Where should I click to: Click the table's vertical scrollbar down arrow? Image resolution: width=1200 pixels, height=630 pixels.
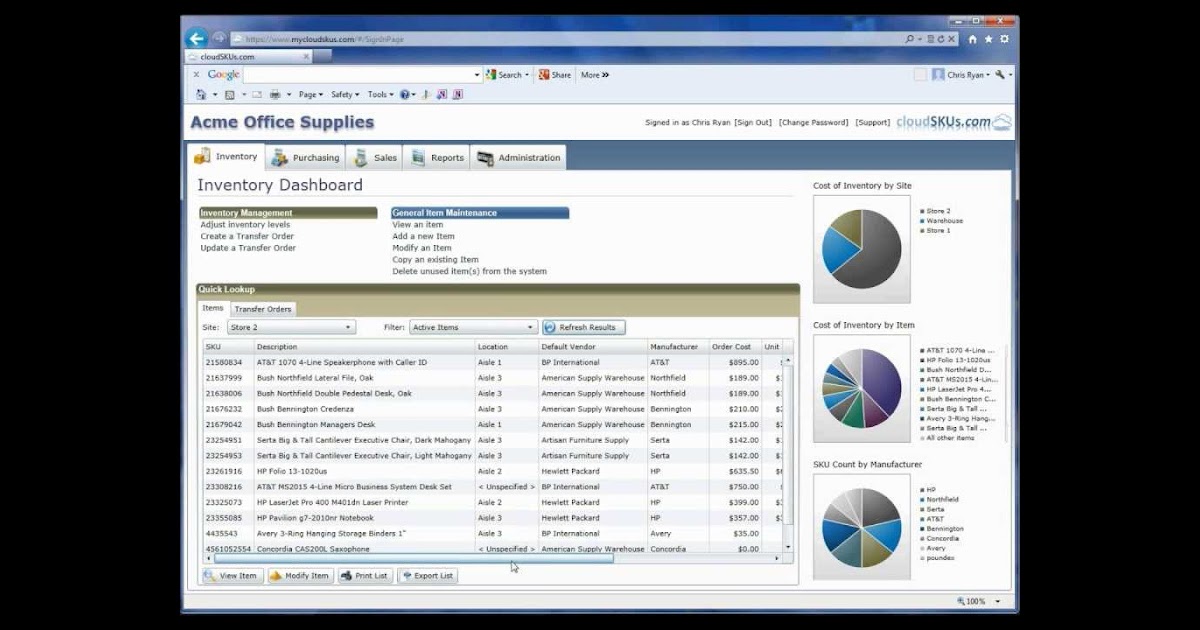pyautogui.click(x=787, y=547)
